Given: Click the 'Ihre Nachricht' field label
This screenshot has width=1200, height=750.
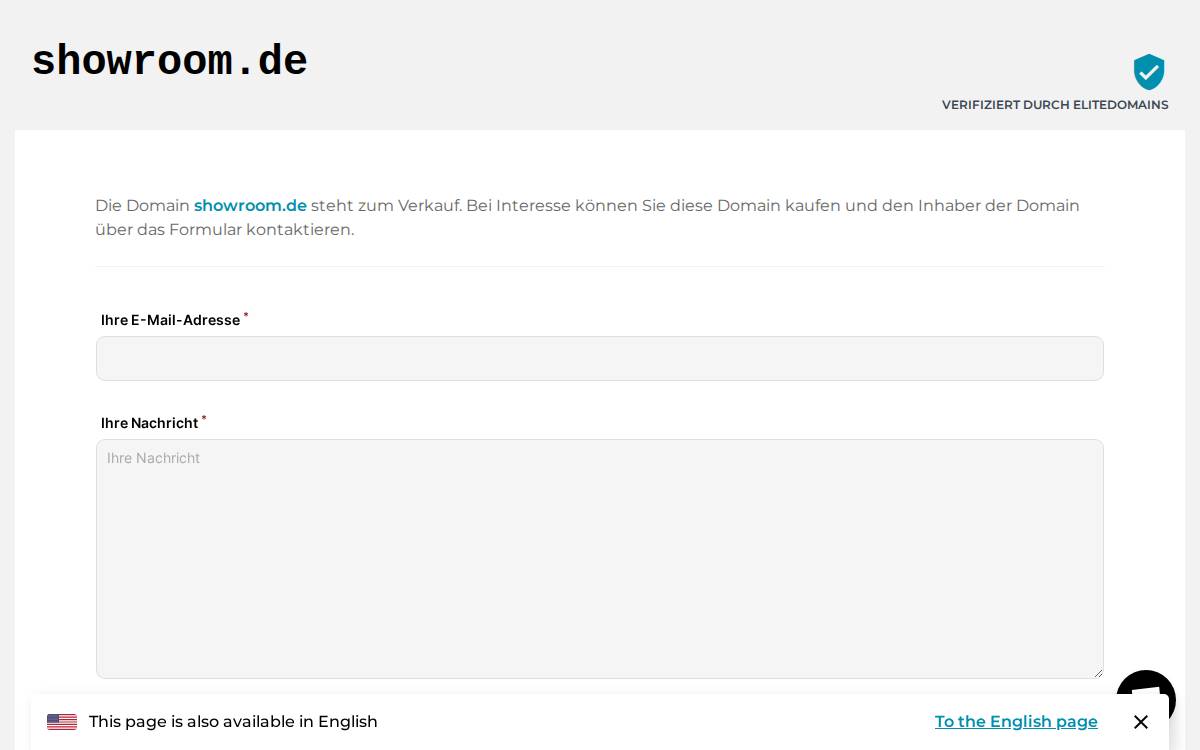Looking at the screenshot, I should click(x=149, y=423).
